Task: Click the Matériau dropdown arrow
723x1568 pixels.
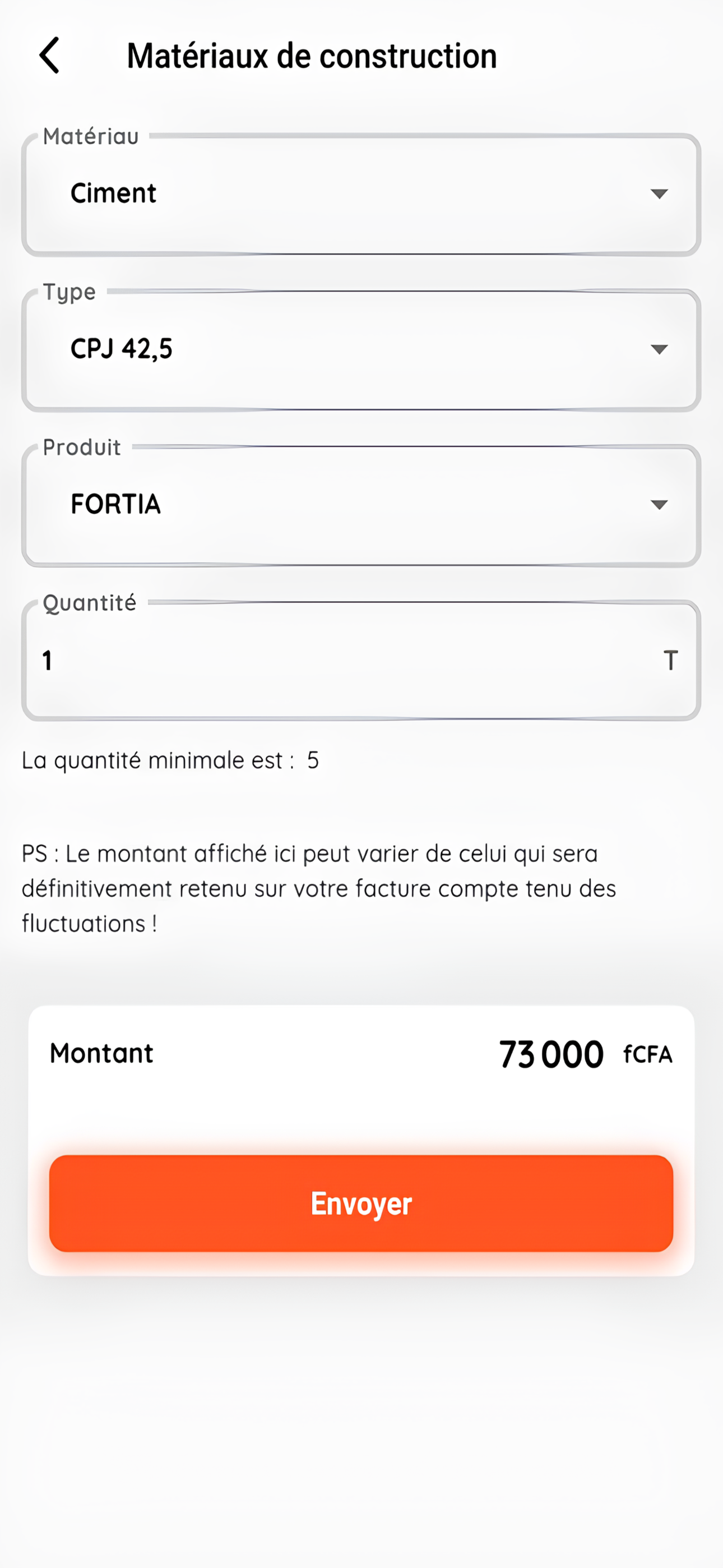Action: pos(659,194)
